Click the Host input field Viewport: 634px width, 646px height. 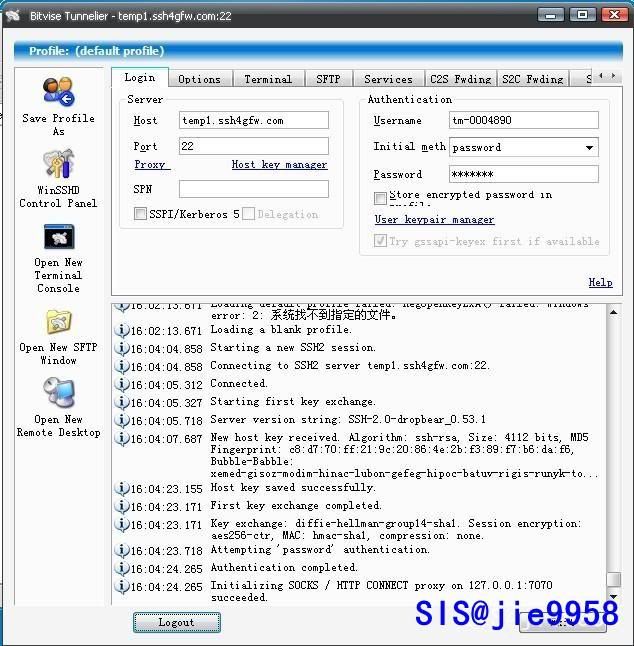click(254, 120)
